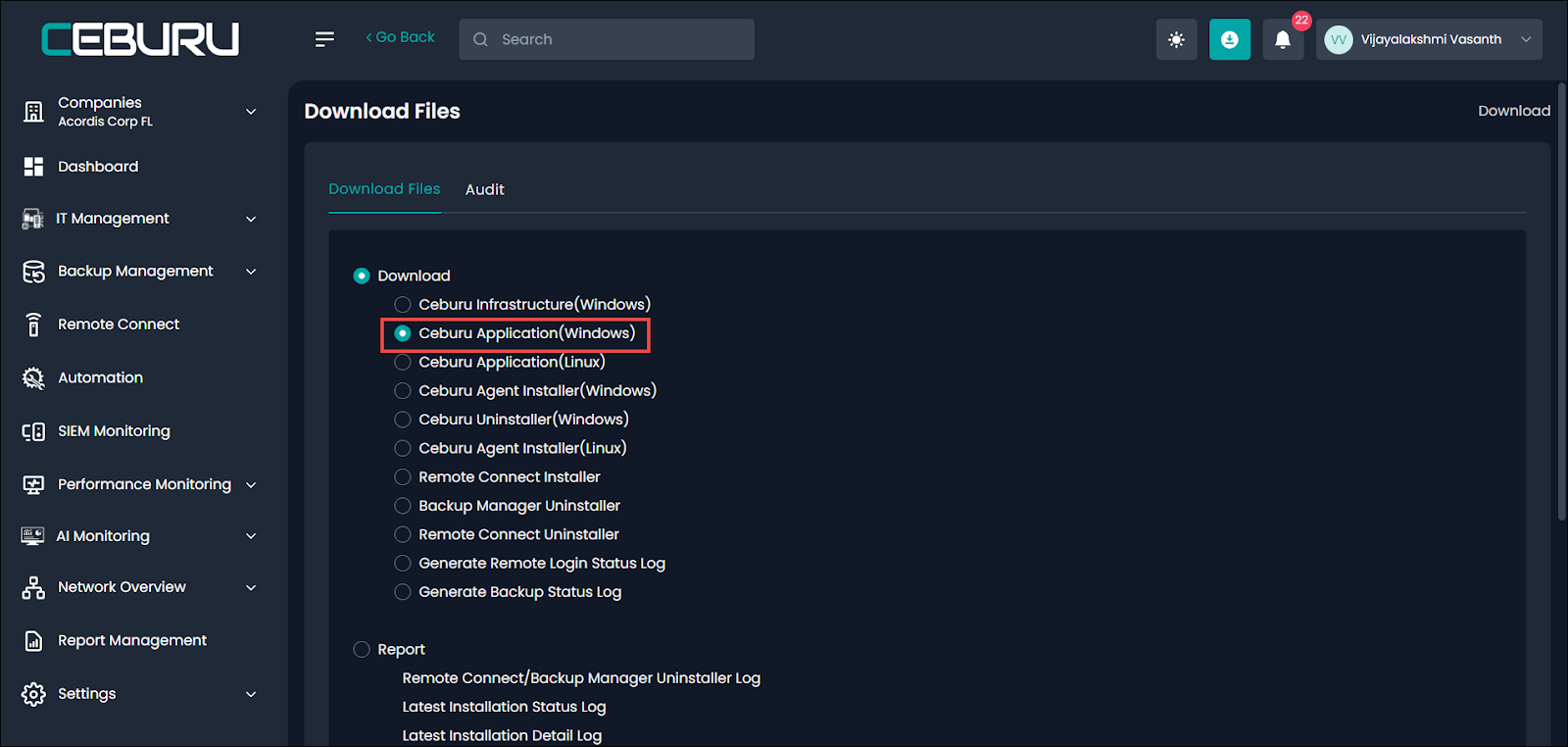Image resolution: width=1568 pixels, height=747 pixels.
Task: Select the Report radio option
Action: pos(362,649)
